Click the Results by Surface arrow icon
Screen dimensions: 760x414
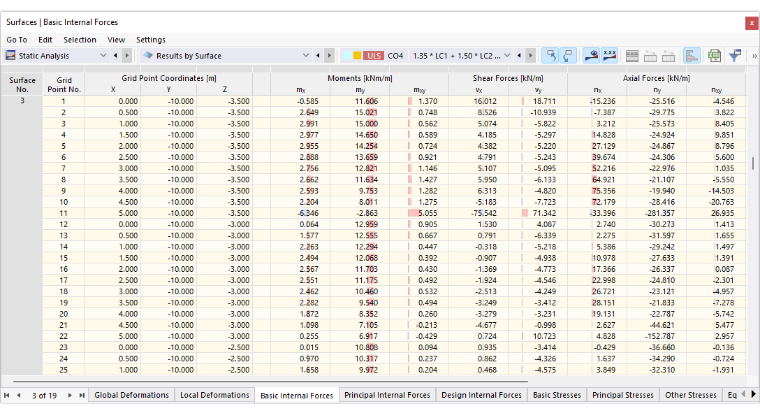tap(148, 56)
